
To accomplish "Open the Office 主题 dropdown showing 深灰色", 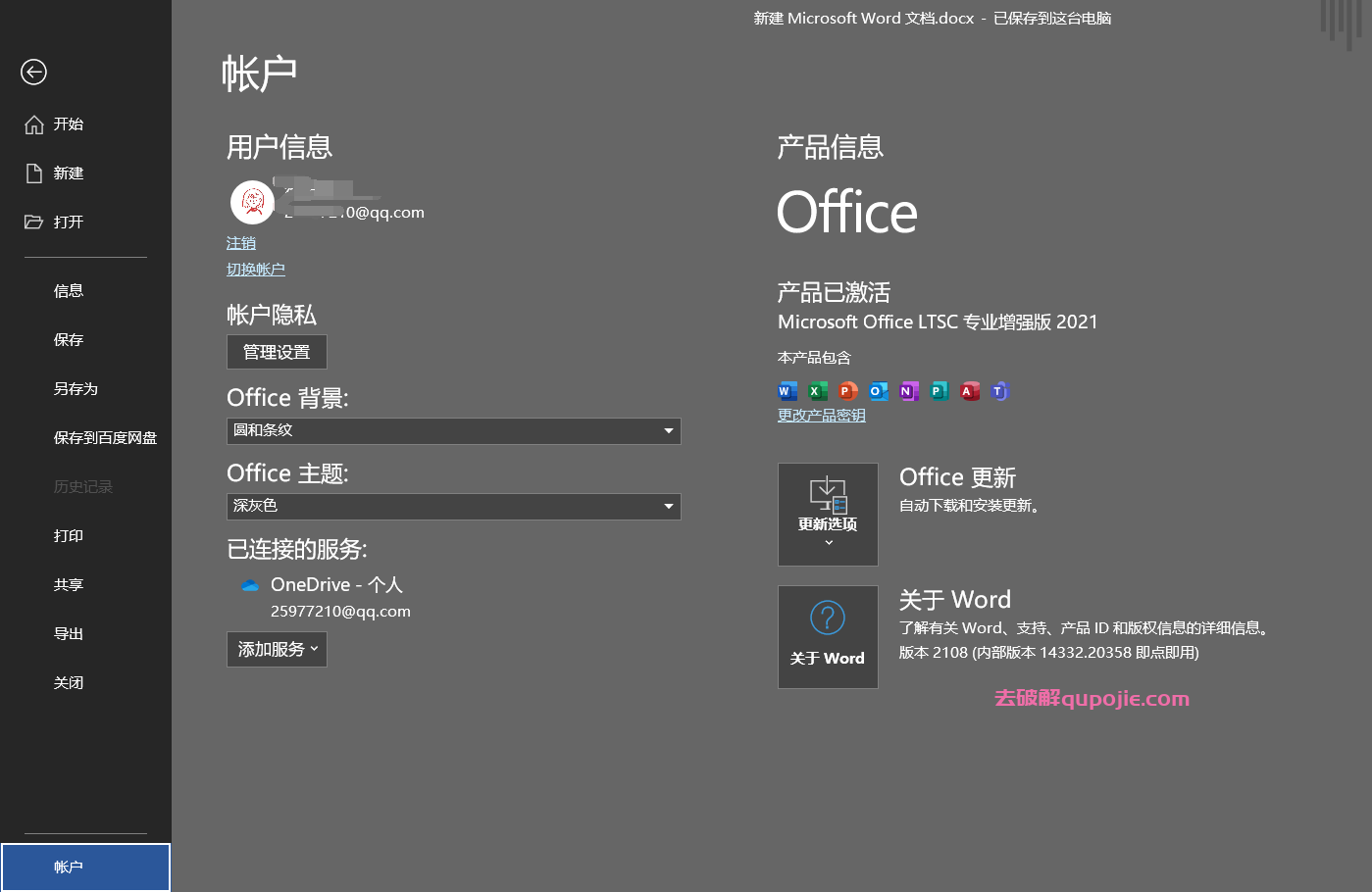I will coord(453,506).
